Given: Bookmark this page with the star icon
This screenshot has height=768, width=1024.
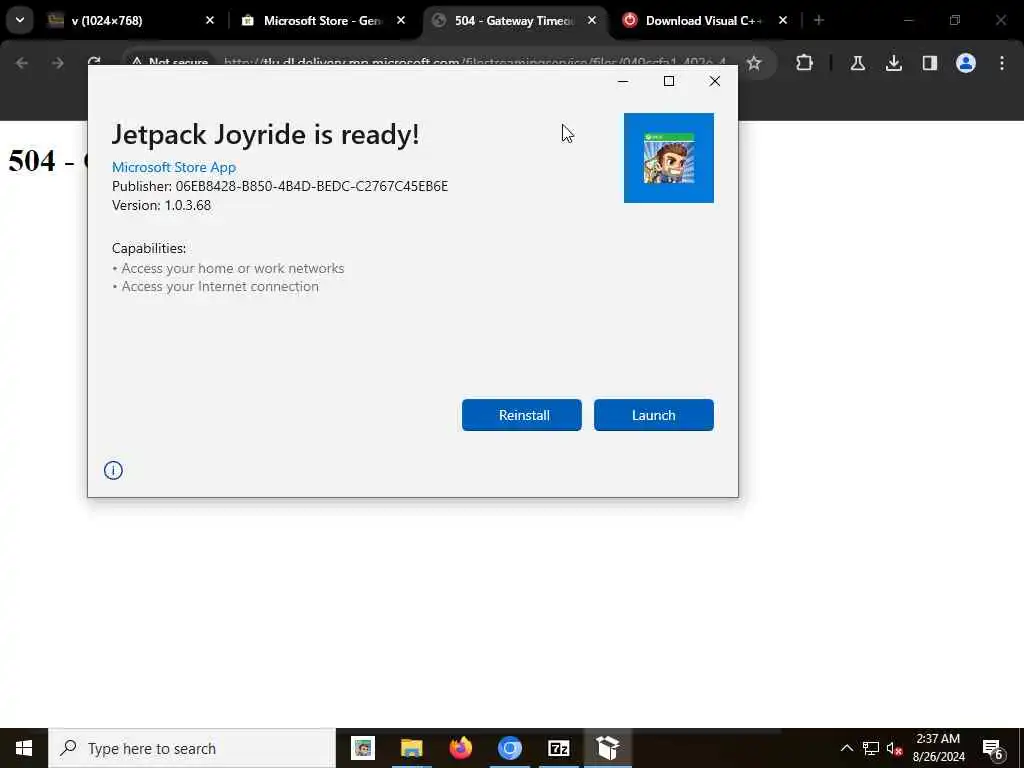Looking at the screenshot, I should [754, 63].
